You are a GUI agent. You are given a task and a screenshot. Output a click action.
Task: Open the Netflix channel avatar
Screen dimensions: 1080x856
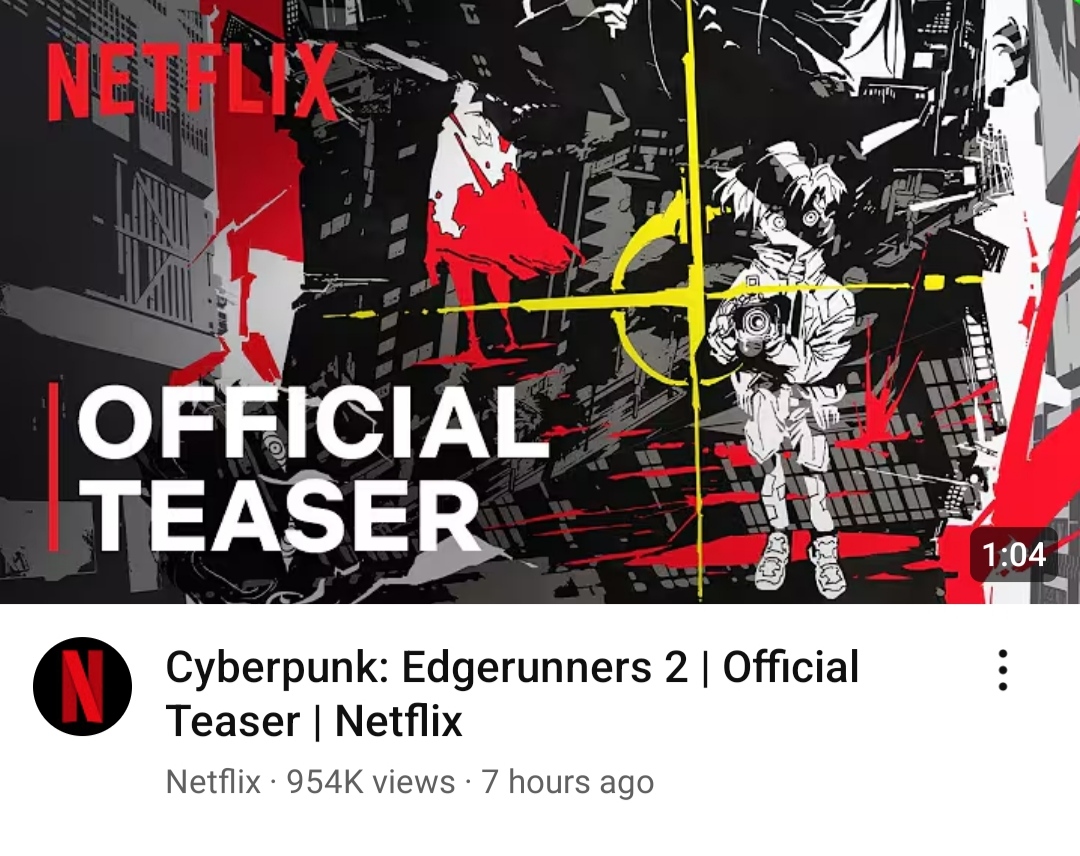coord(83,686)
